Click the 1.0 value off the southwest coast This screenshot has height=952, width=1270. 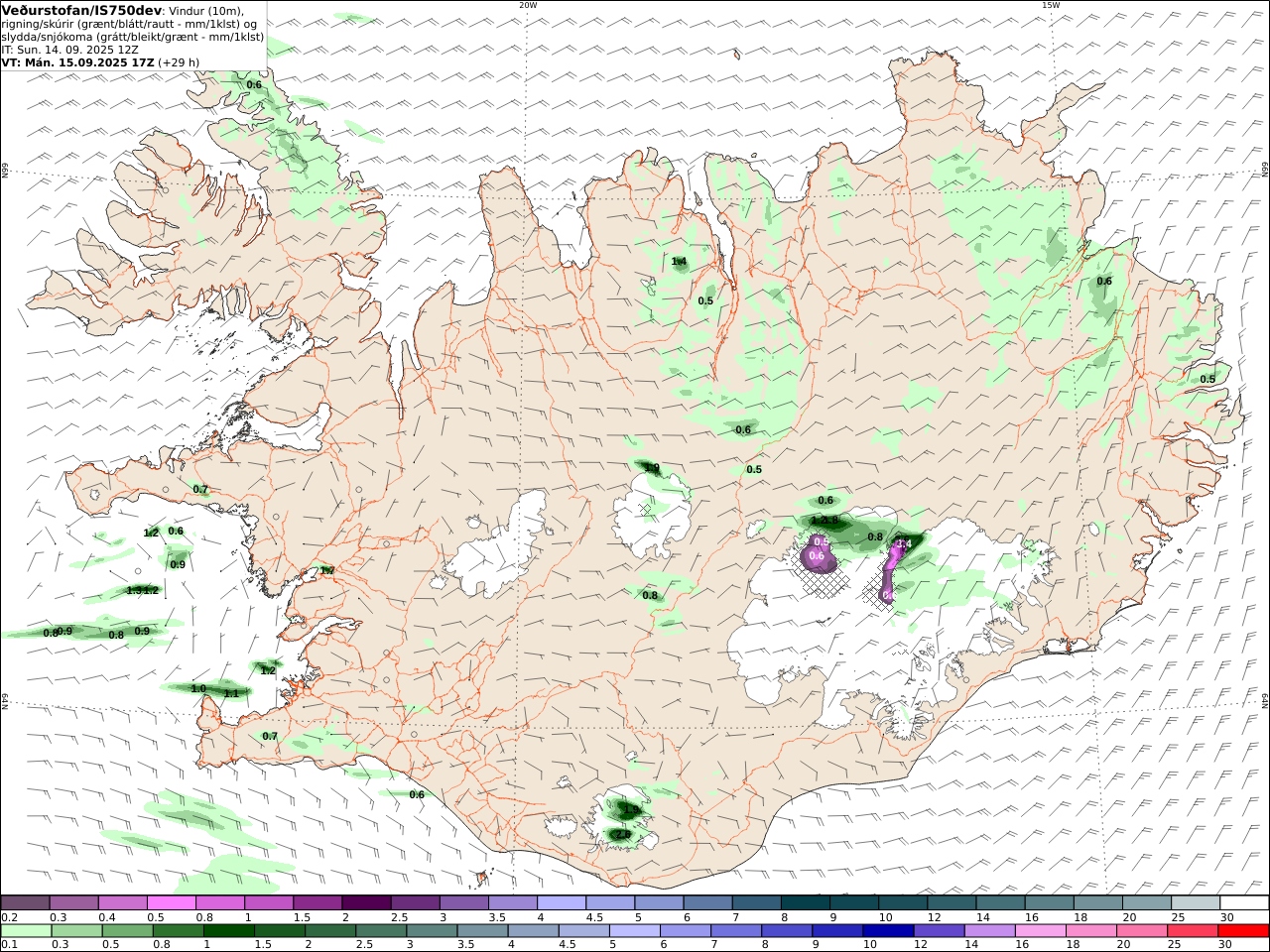(198, 688)
